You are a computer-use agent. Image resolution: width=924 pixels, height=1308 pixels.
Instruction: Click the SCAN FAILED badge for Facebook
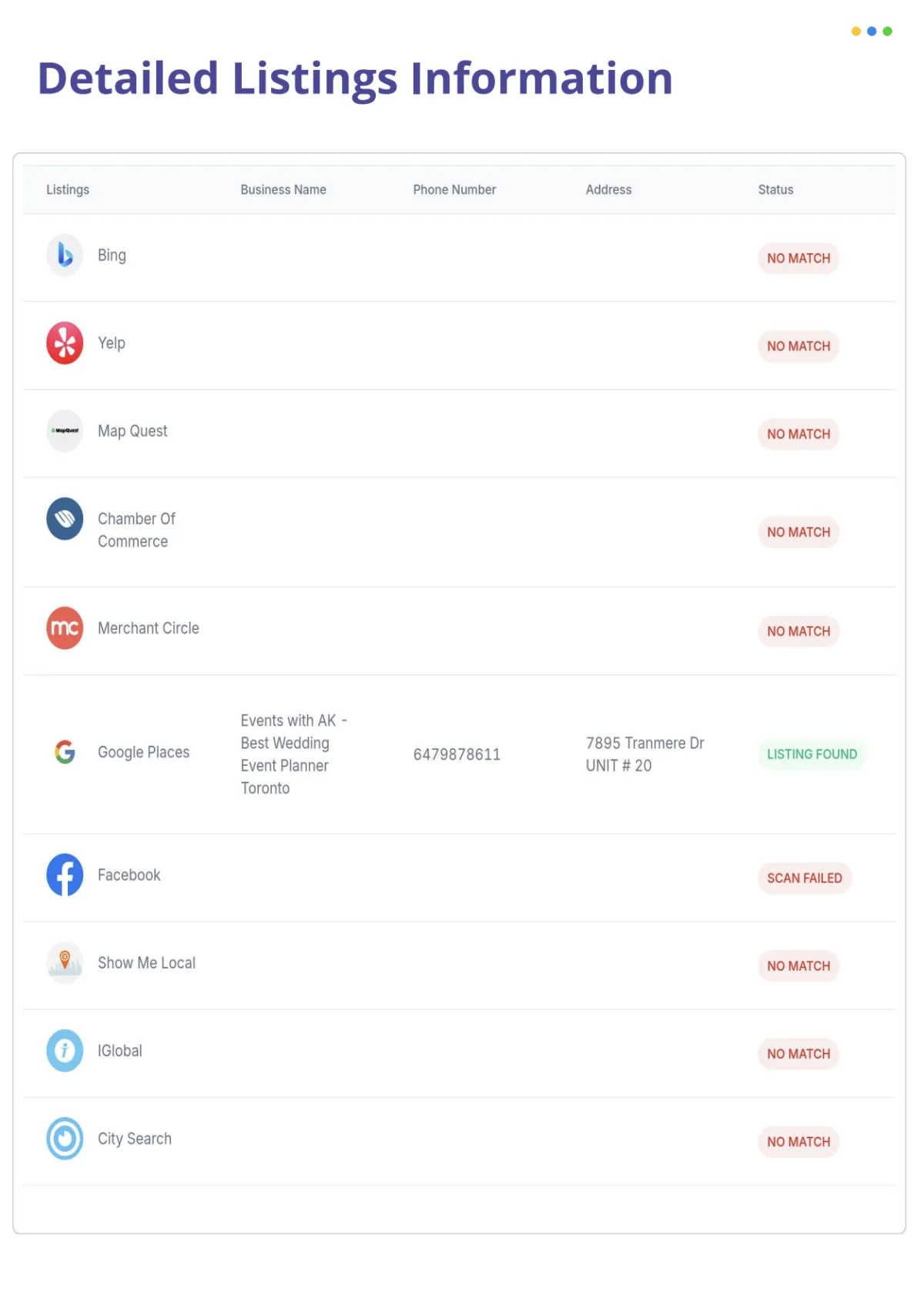click(x=805, y=878)
